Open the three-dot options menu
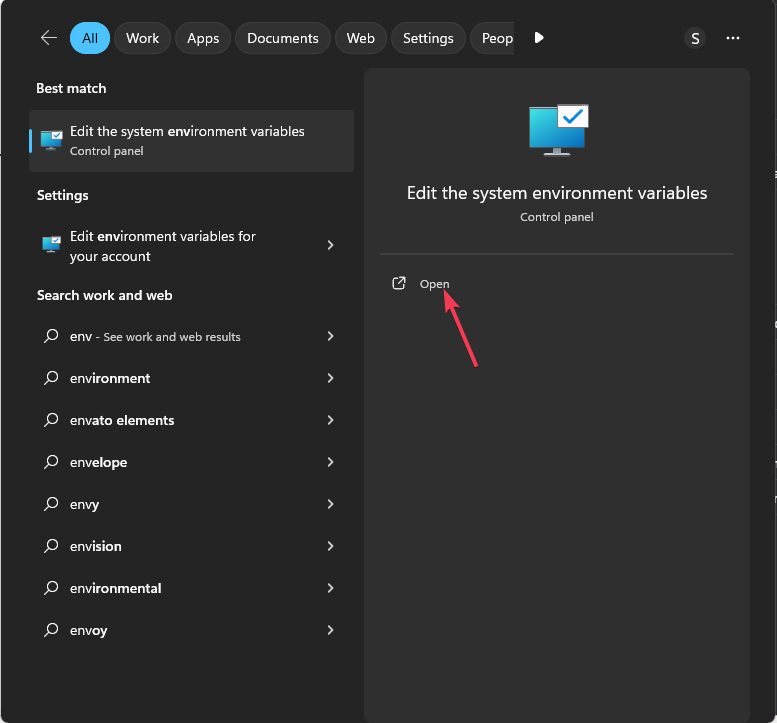The width and height of the screenshot is (777, 723). [x=732, y=38]
